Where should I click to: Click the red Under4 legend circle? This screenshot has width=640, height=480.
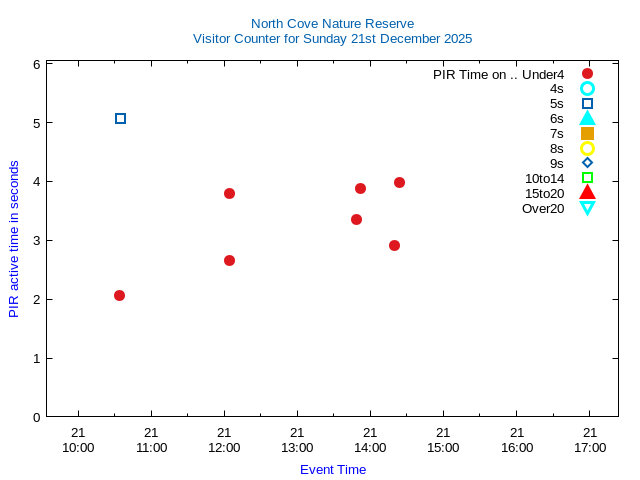(587, 74)
